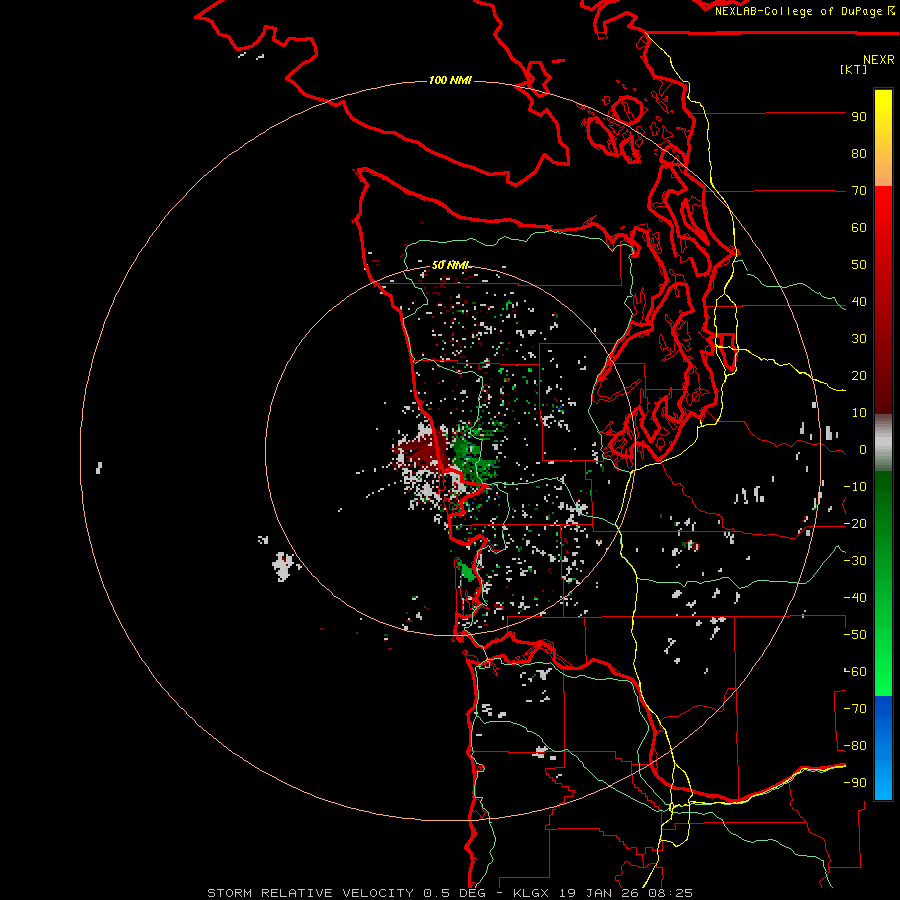Click the -10 scale value
The width and height of the screenshot is (900, 900).
coord(855,487)
